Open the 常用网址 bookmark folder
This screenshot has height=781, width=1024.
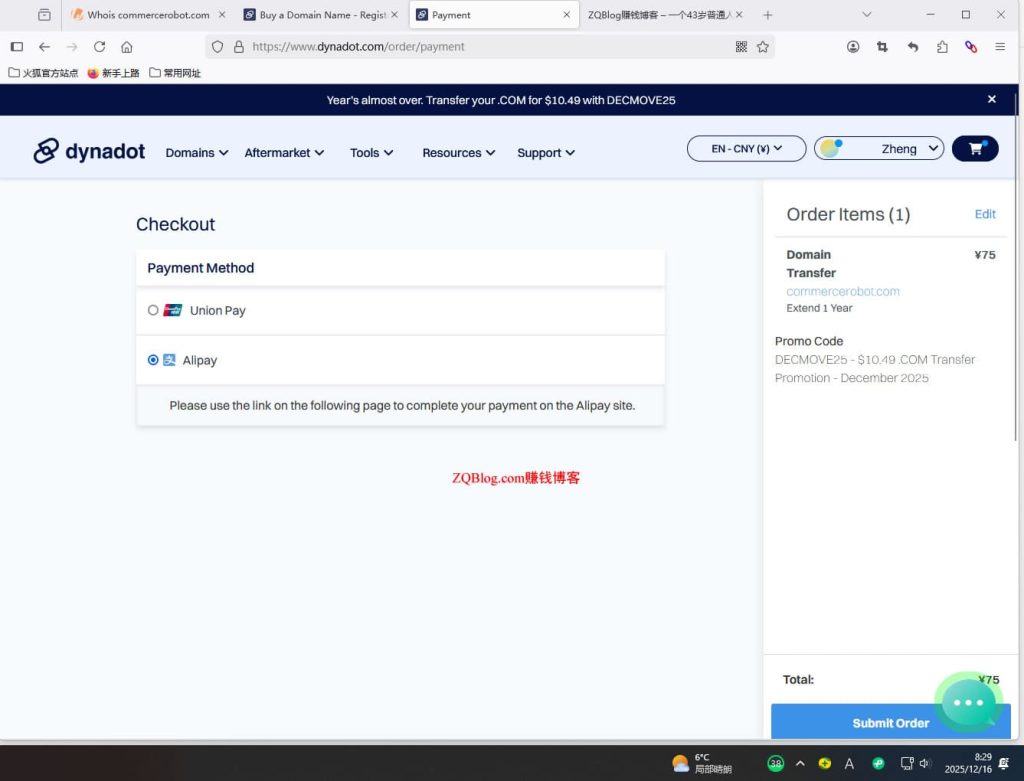point(175,72)
